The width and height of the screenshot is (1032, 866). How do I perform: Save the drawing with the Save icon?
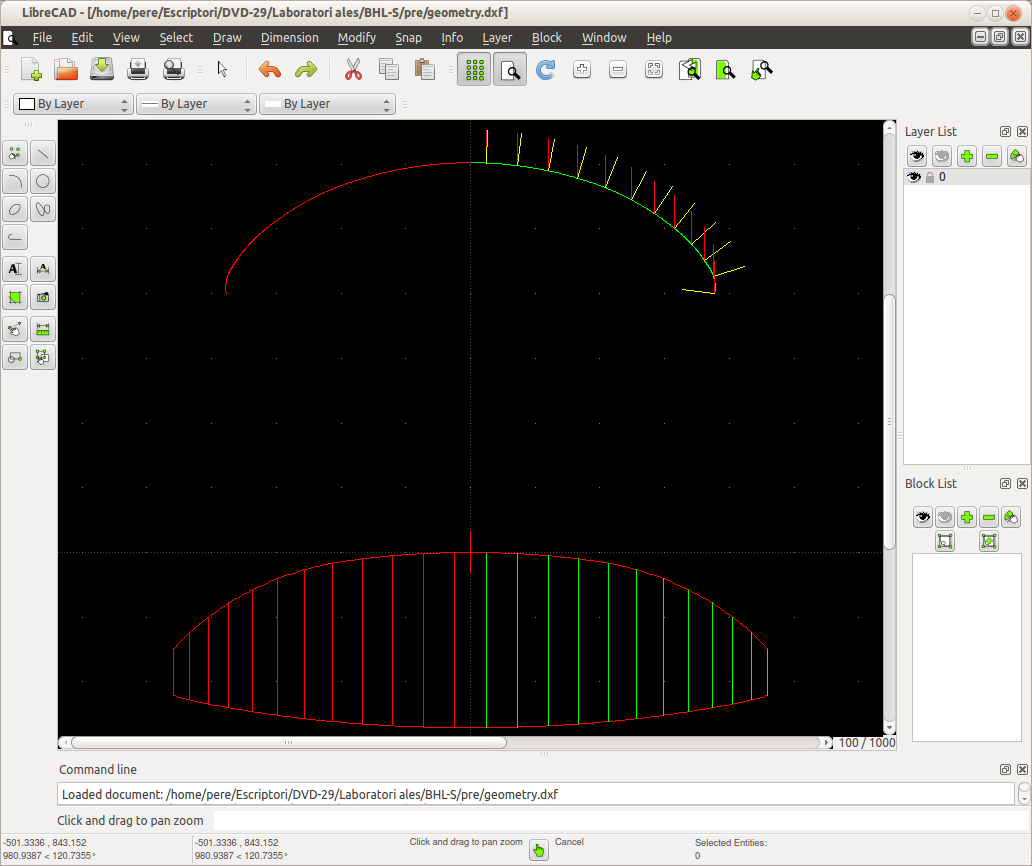tap(102, 69)
